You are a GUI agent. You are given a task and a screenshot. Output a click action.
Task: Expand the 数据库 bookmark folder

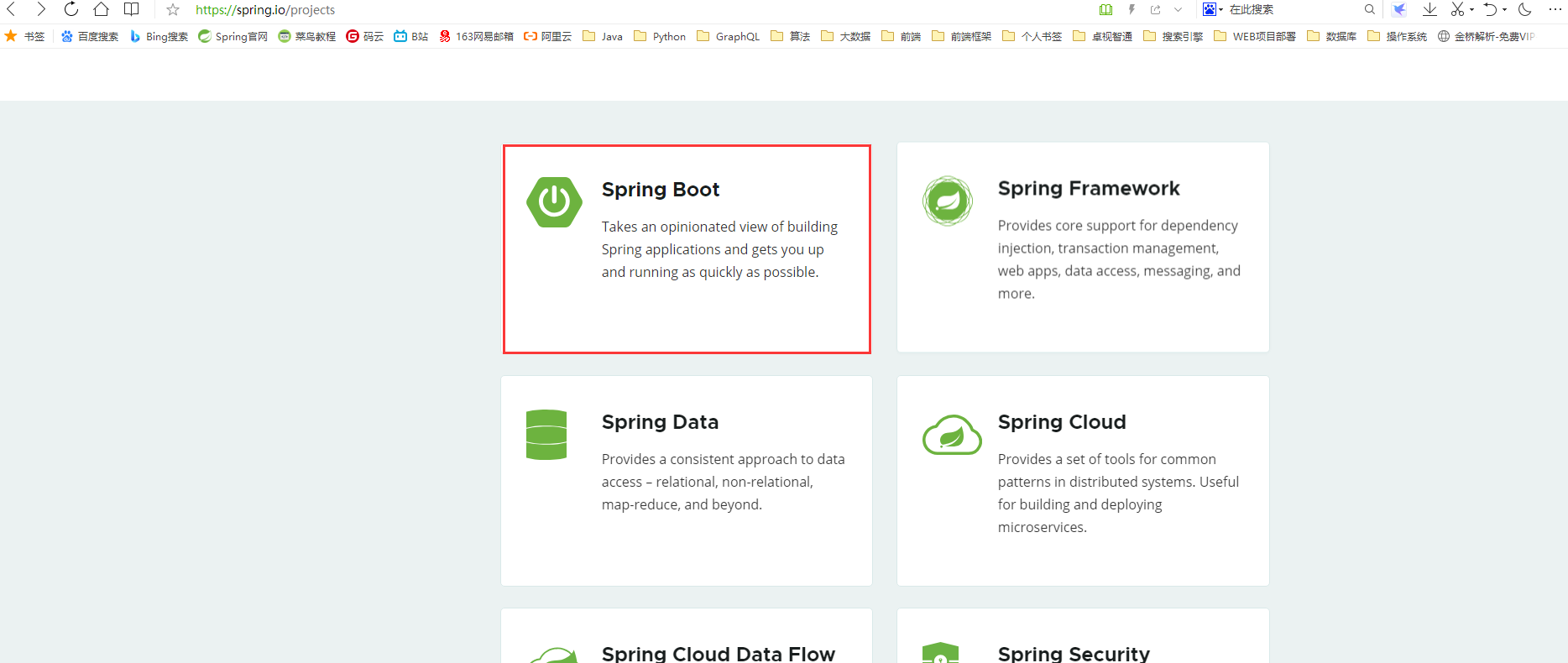(x=1332, y=36)
